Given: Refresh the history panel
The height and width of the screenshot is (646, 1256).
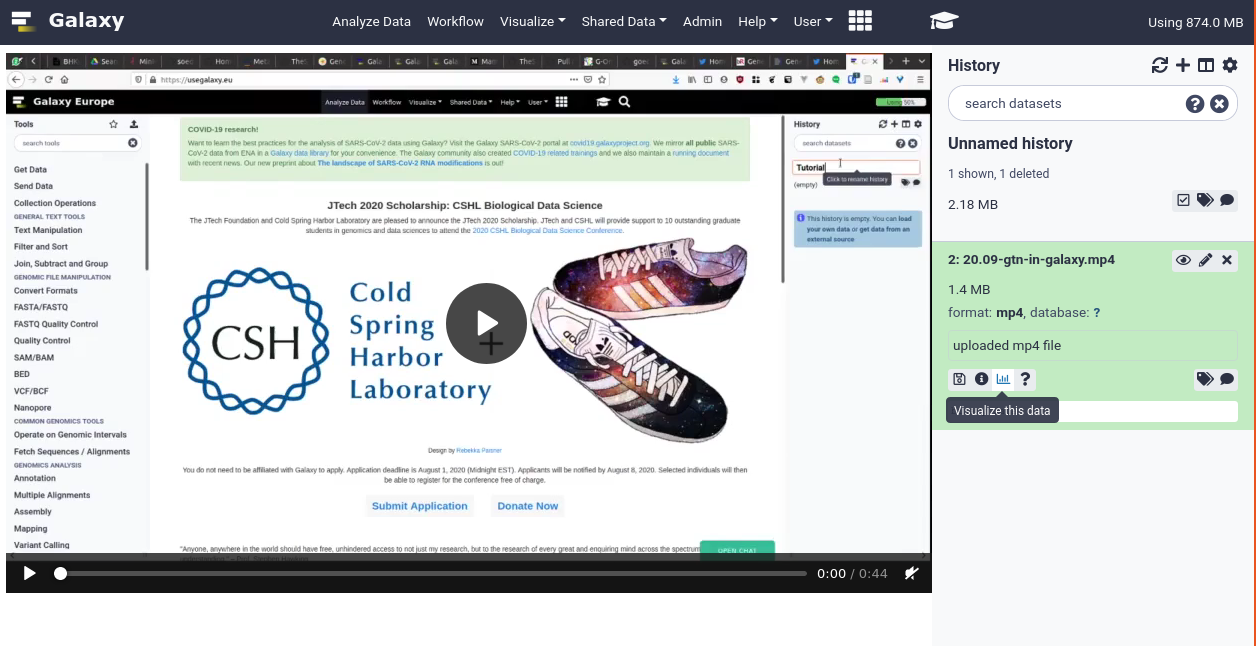Looking at the screenshot, I should (1159, 65).
